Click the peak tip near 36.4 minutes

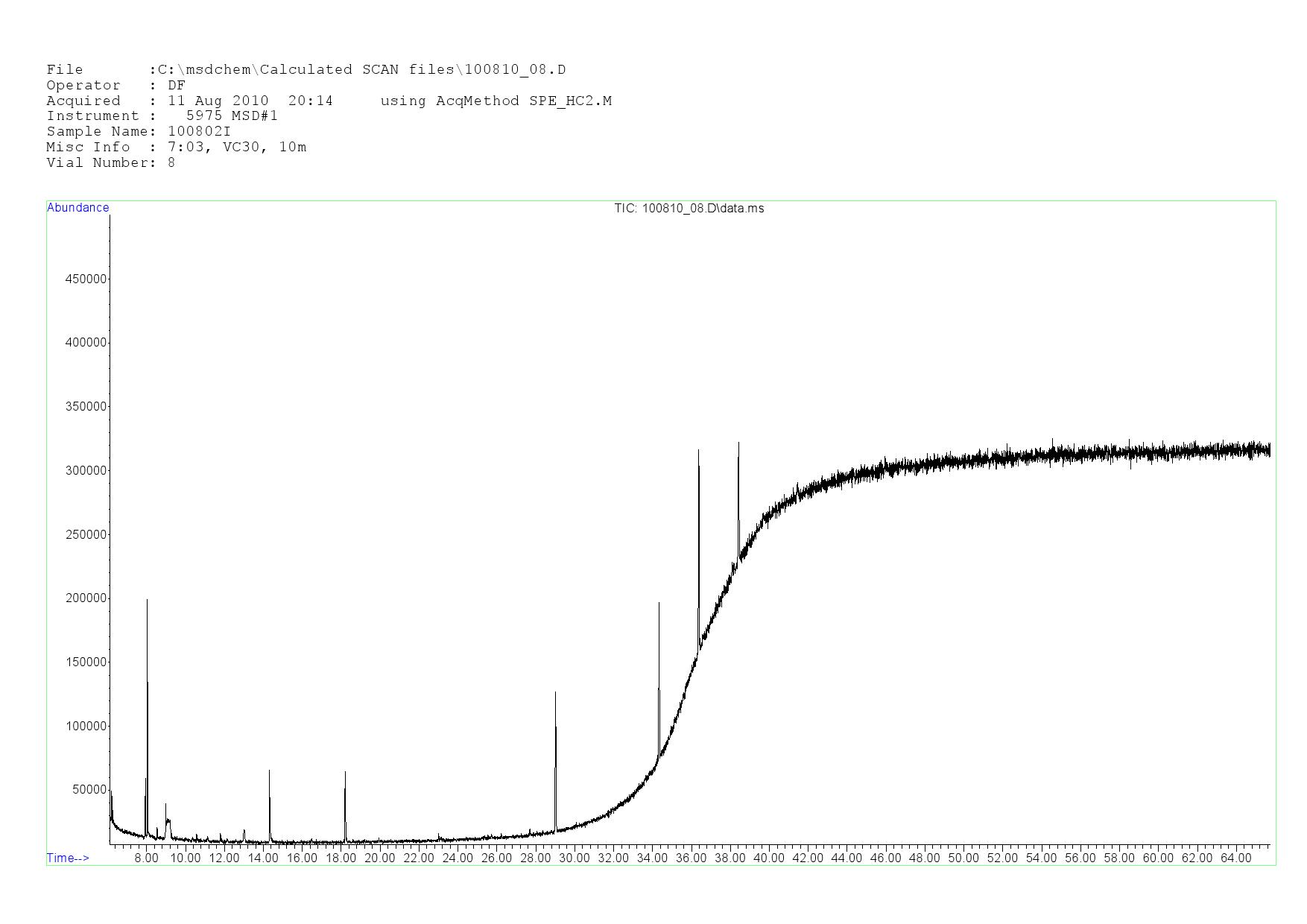click(698, 452)
